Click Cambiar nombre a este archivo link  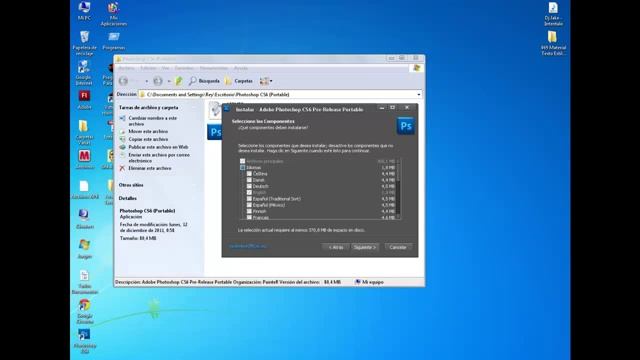[x=153, y=121]
